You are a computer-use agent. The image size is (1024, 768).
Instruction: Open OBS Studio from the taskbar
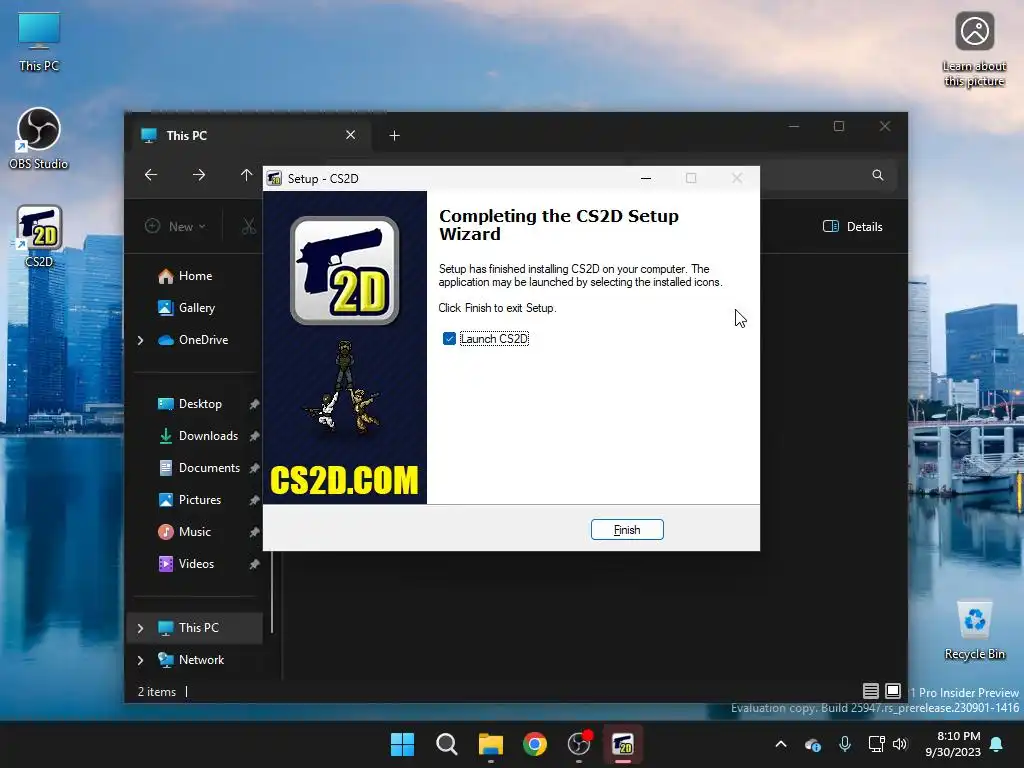click(579, 744)
